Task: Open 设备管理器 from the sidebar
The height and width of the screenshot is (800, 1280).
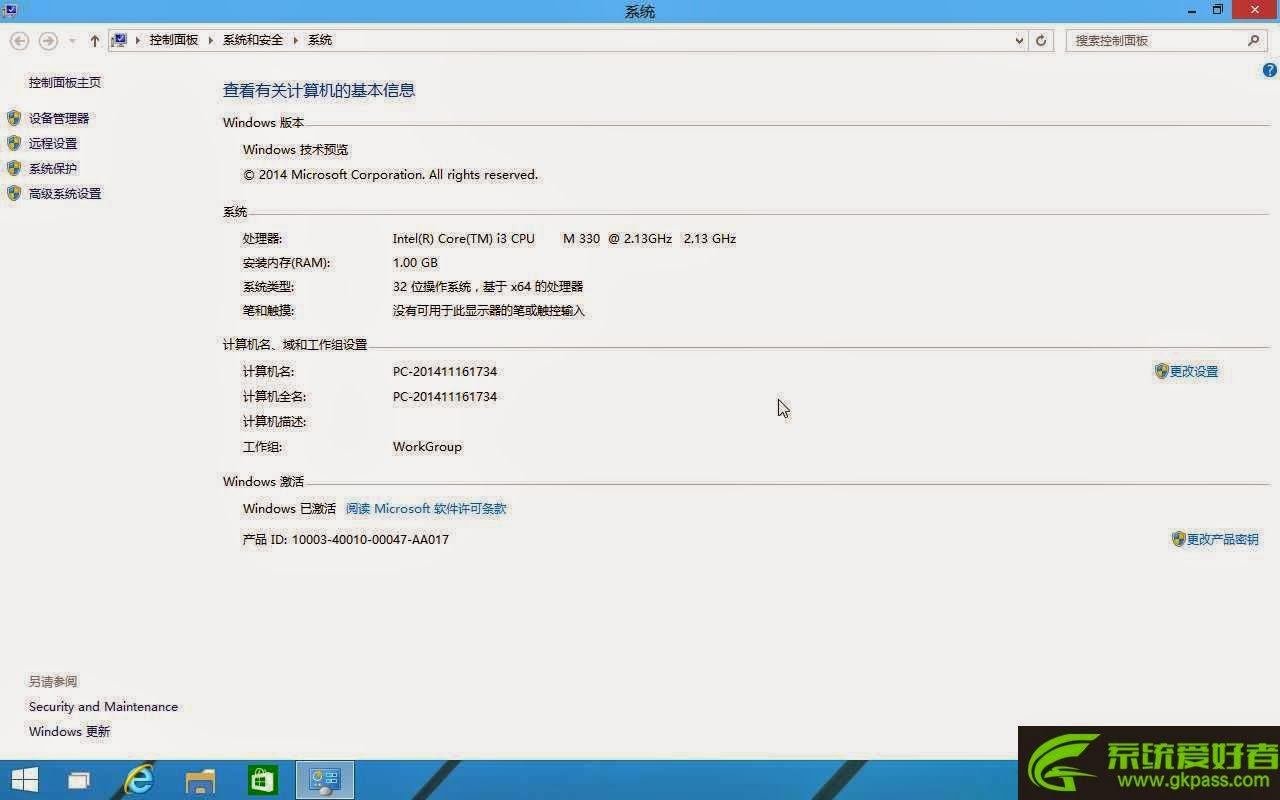Action: [x=59, y=118]
